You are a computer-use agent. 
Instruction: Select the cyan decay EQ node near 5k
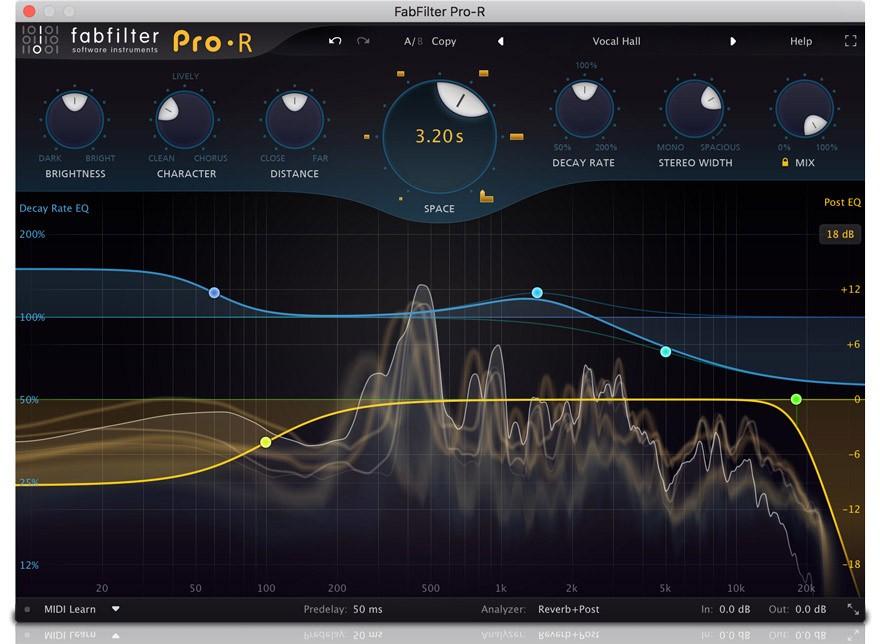666,352
